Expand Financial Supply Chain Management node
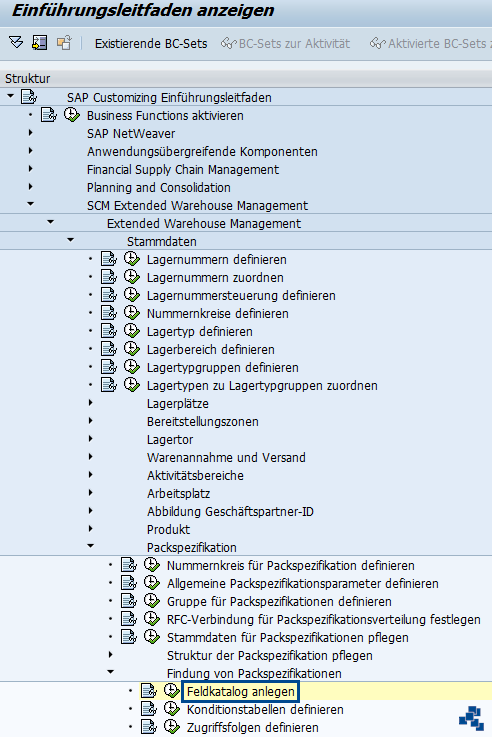This screenshot has width=492, height=737. 31,169
